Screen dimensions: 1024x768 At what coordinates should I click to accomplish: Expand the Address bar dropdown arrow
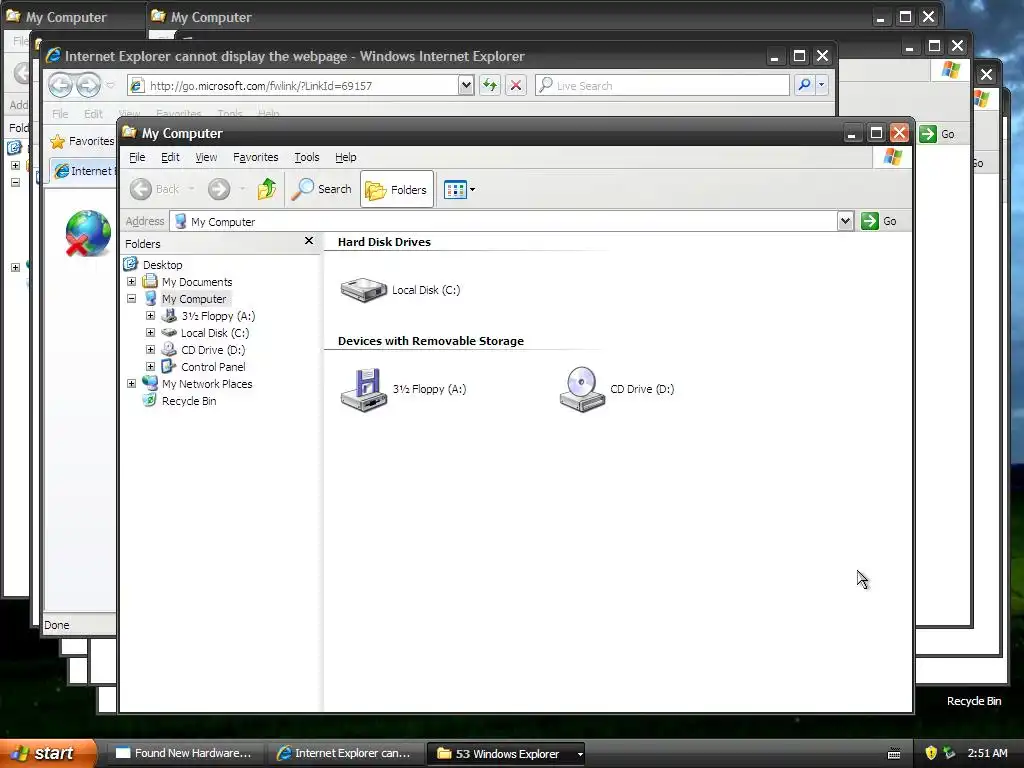click(845, 221)
